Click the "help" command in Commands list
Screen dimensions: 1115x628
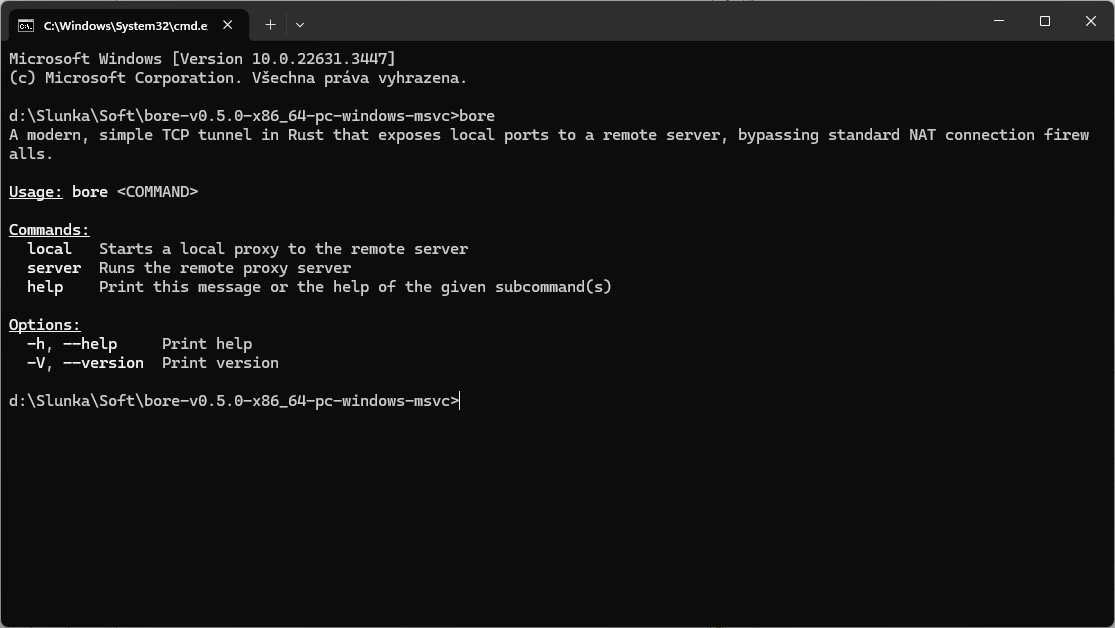point(45,287)
